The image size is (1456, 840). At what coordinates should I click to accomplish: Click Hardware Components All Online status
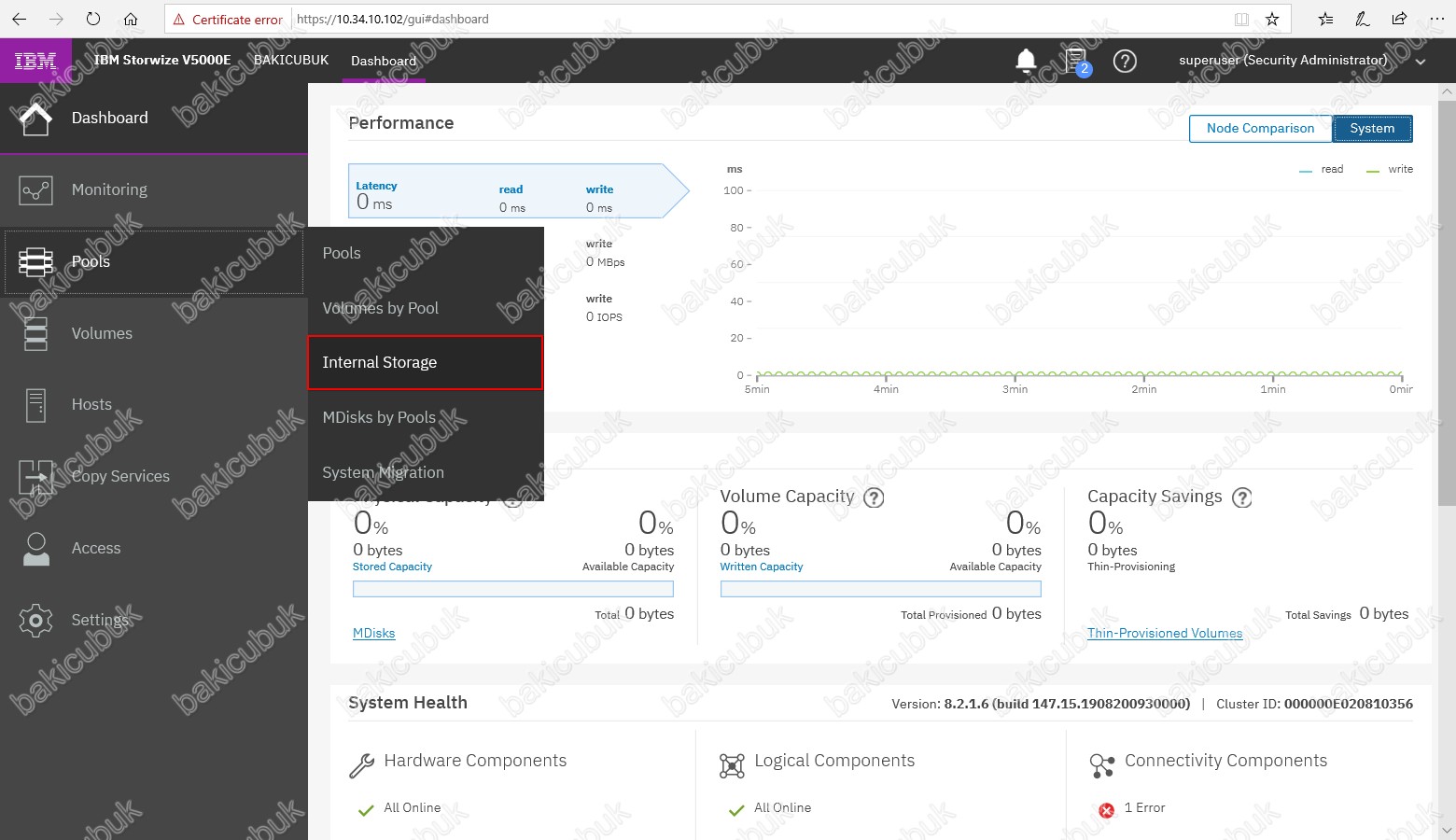pyautogui.click(x=412, y=808)
